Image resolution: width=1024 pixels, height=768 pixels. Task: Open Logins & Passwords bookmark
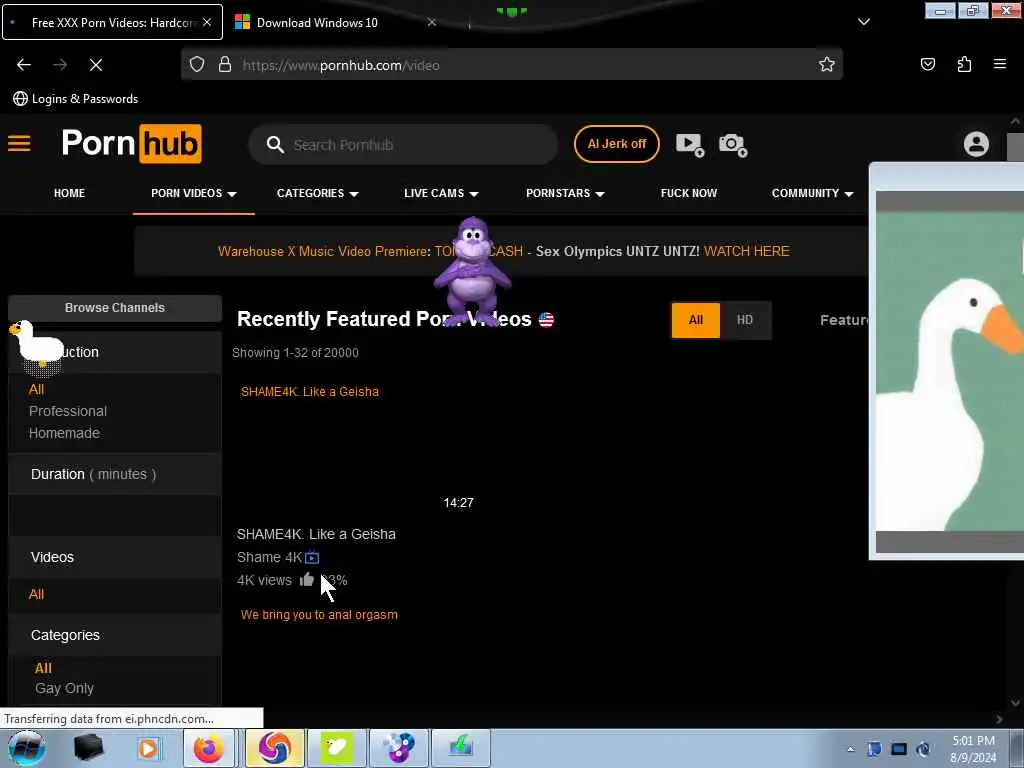(x=76, y=99)
